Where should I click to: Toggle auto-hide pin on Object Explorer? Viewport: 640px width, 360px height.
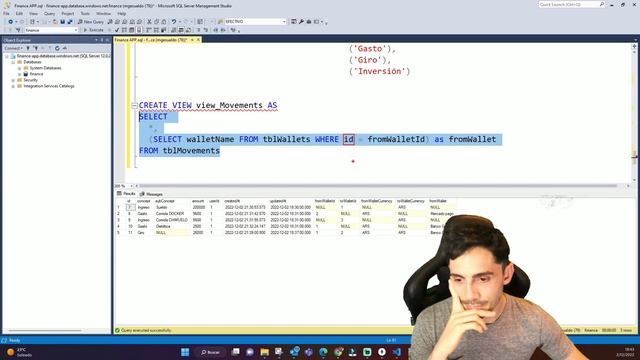pos(102,40)
